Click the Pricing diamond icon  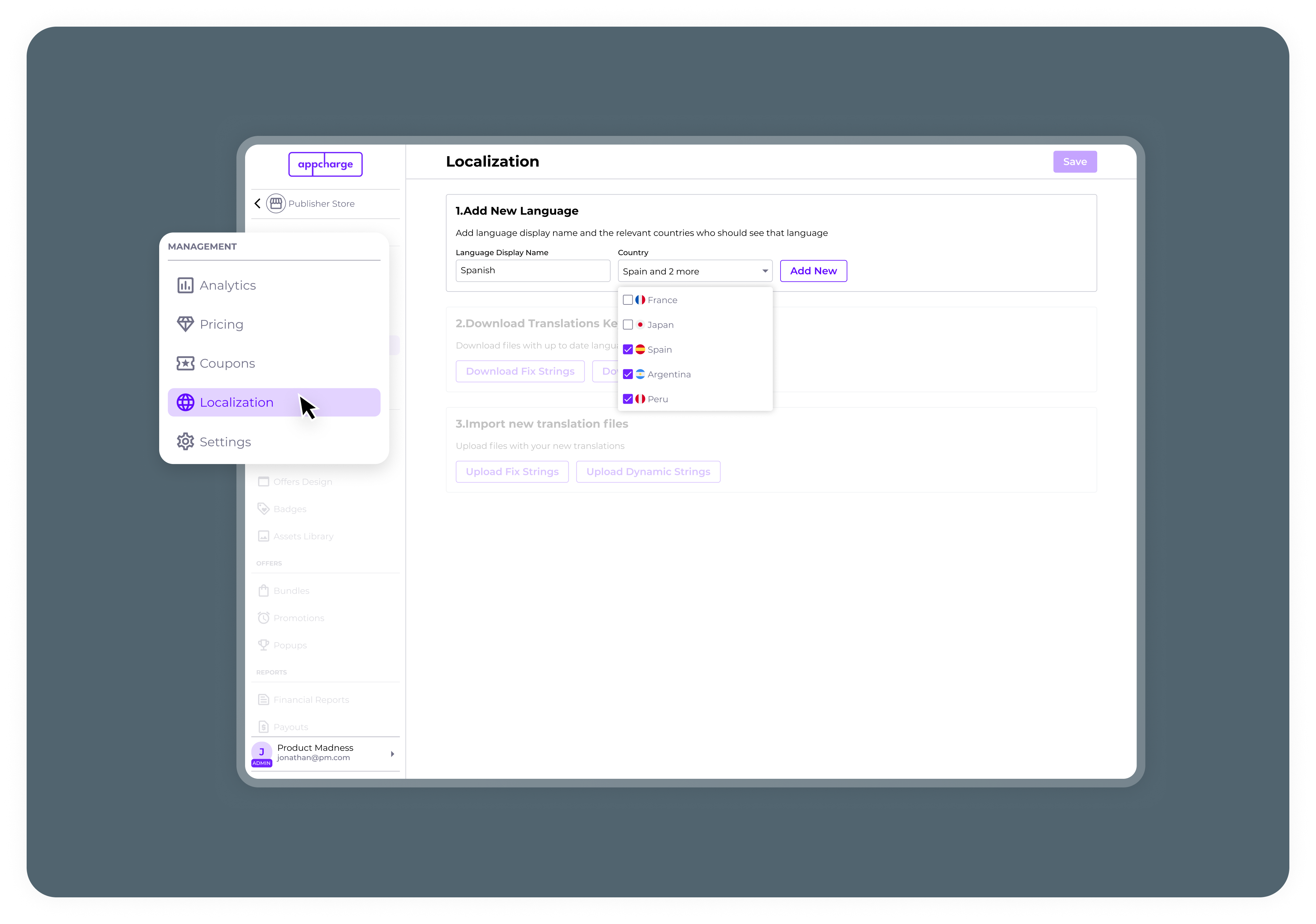[185, 324]
